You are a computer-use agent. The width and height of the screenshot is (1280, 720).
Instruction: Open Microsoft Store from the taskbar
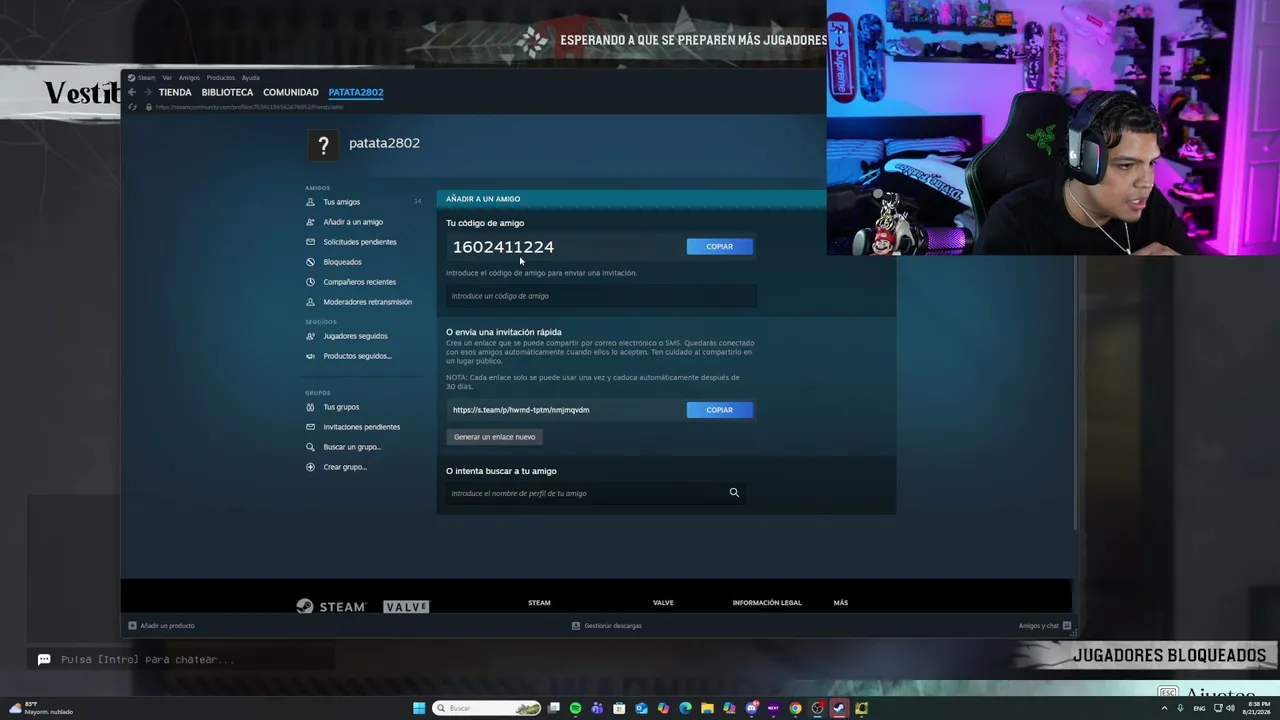pos(619,708)
